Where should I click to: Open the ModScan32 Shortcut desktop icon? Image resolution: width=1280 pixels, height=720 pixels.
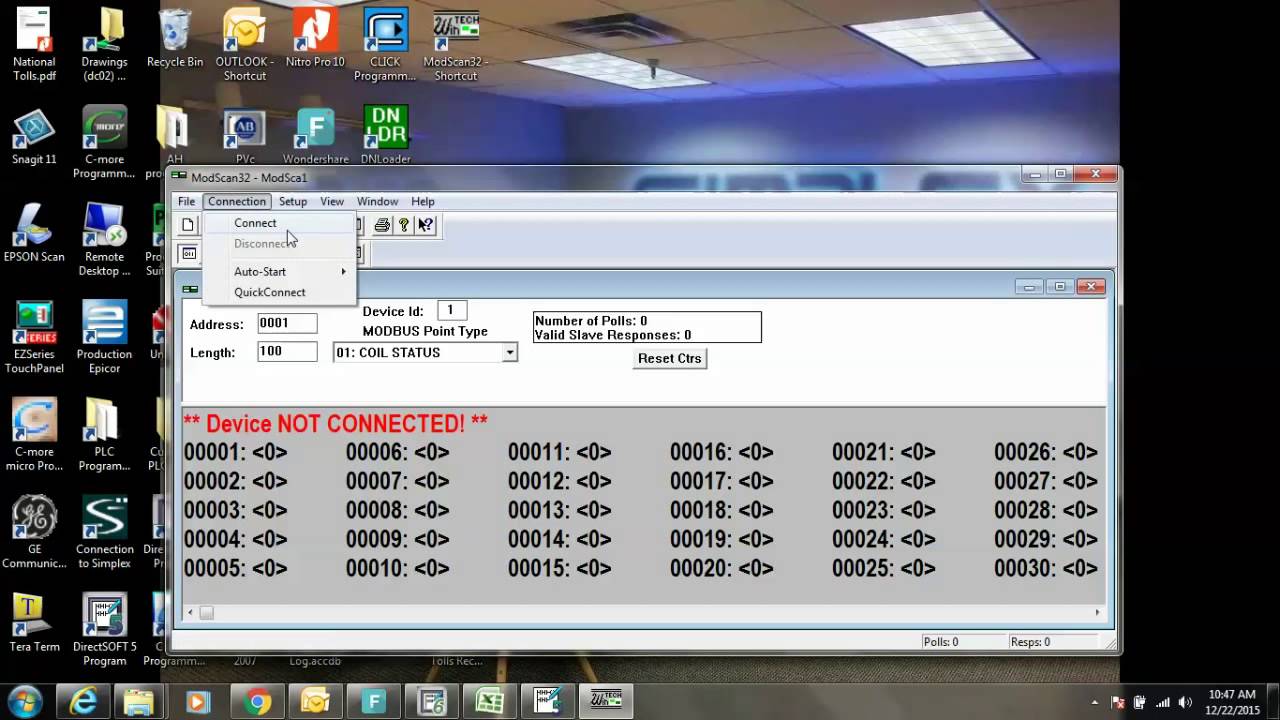[x=455, y=44]
